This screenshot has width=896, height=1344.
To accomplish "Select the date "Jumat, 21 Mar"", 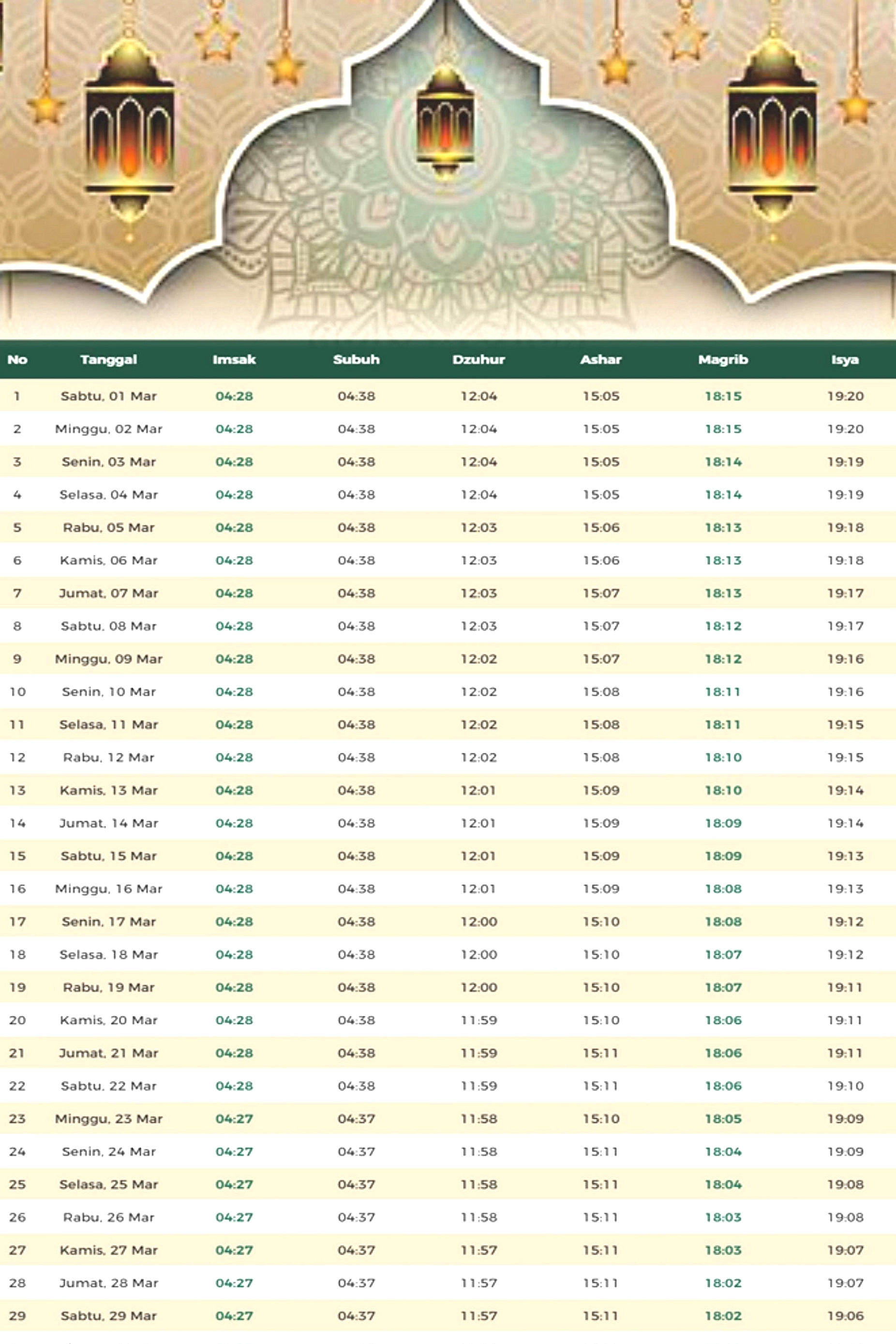I will coord(108,1053).
